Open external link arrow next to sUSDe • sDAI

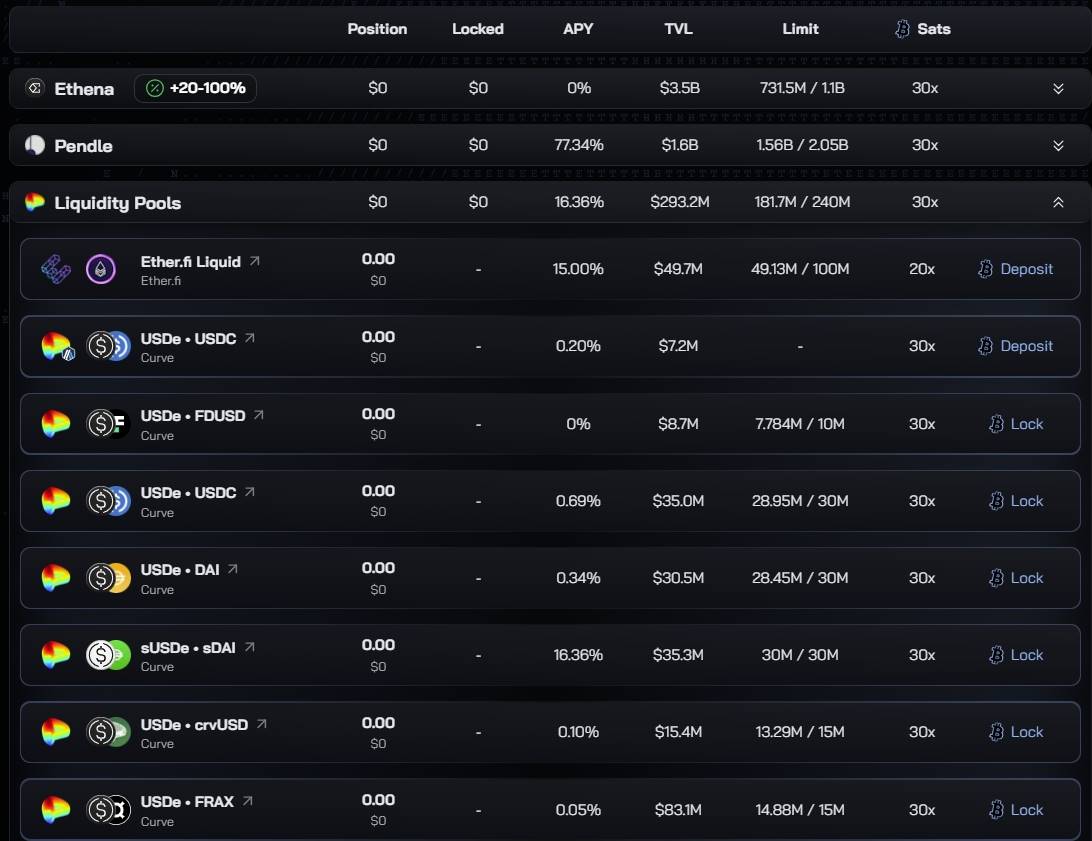pyautogui.click(x=249, y=647)
